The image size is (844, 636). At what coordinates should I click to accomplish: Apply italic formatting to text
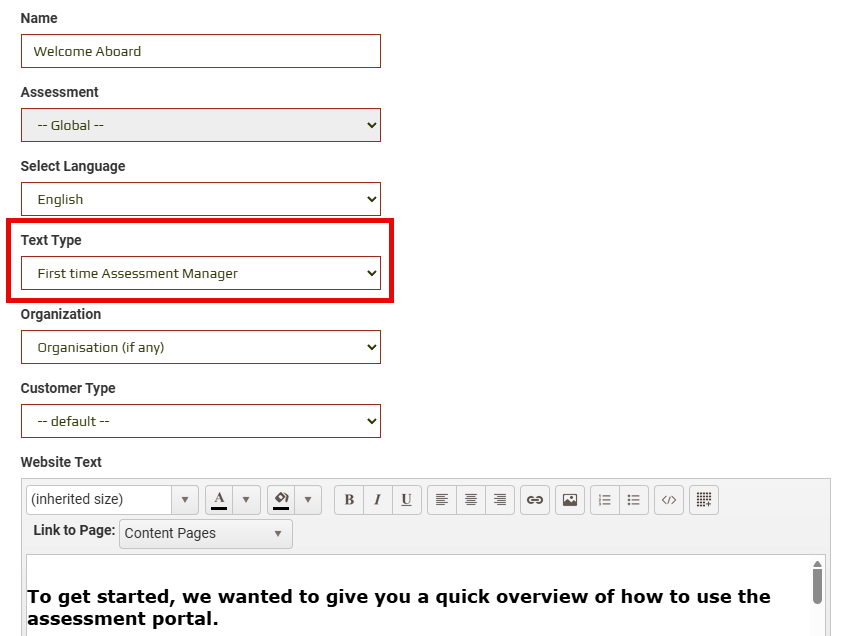(x=377, y=500)
